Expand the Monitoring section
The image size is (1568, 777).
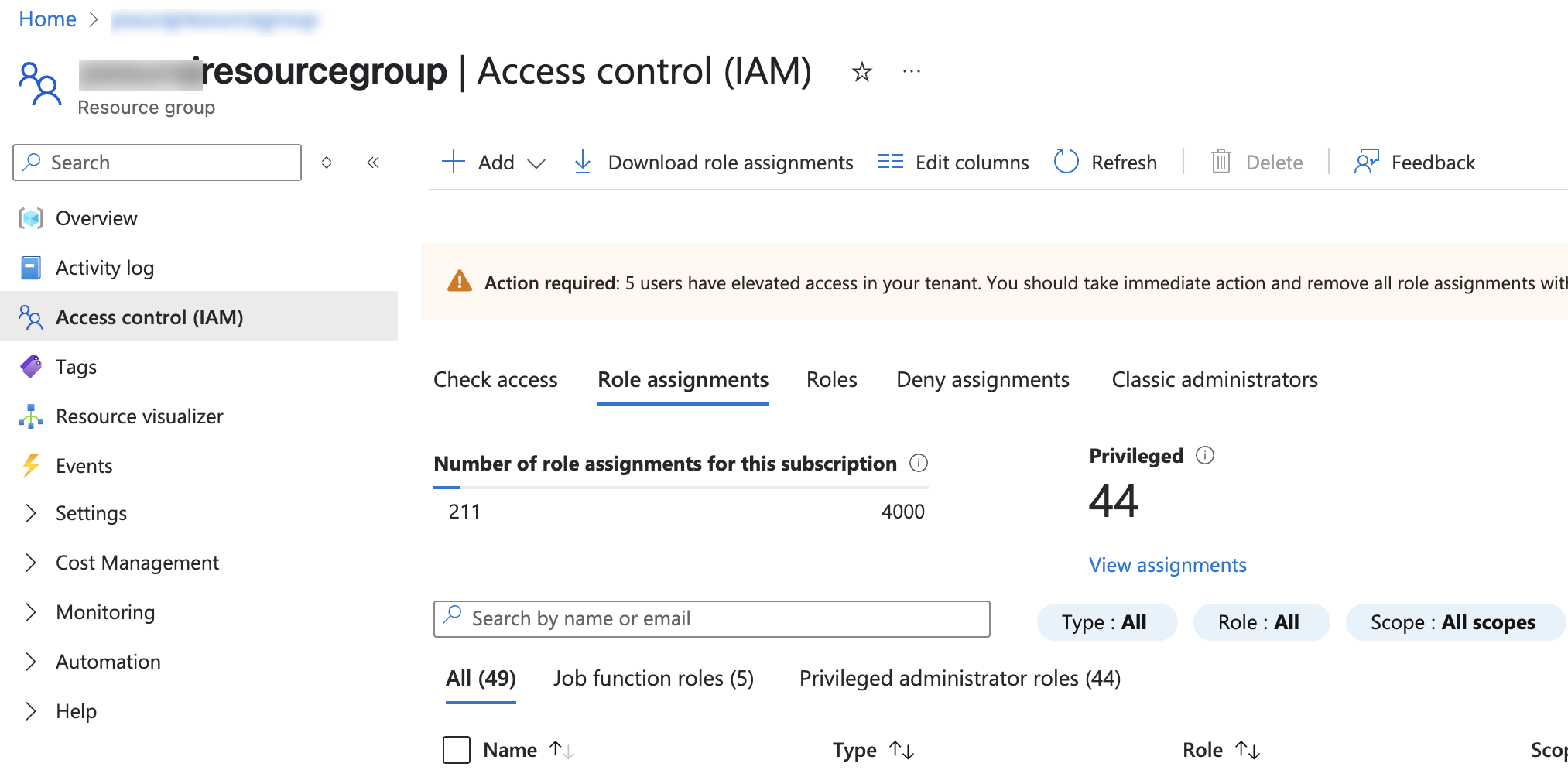point(31,612)
